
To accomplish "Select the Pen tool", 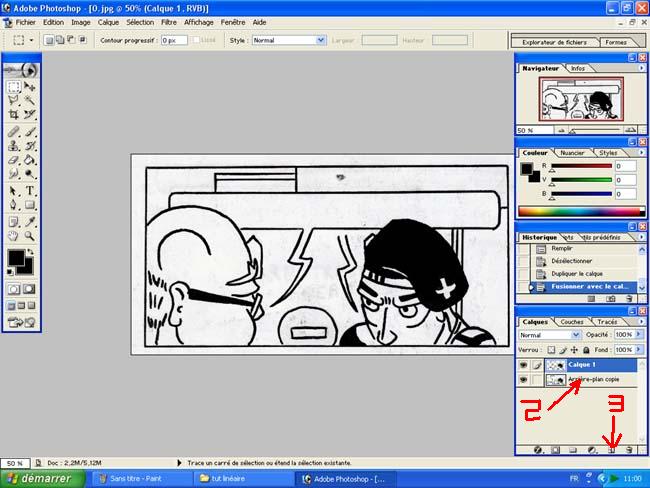I will click(x=14, y=205).
